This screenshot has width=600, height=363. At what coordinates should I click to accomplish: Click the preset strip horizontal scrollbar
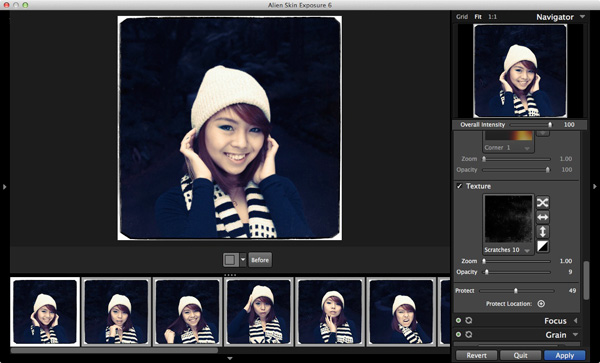(x=114, y=350)
